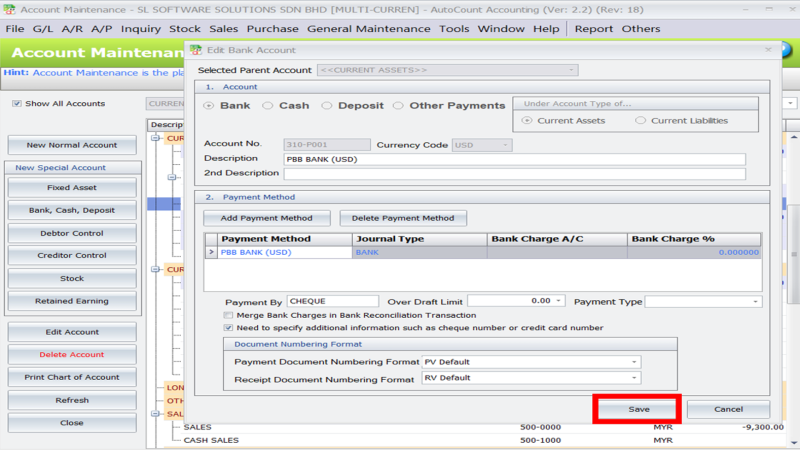Viewport: 800px width, 450px height.
Task: Open the G/L menu
Action: point(43,29)
